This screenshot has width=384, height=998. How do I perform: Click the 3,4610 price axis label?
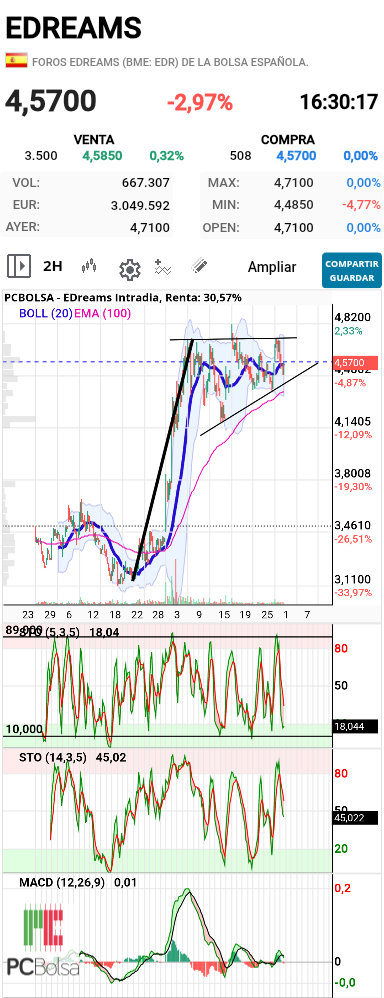coord(352,526)
